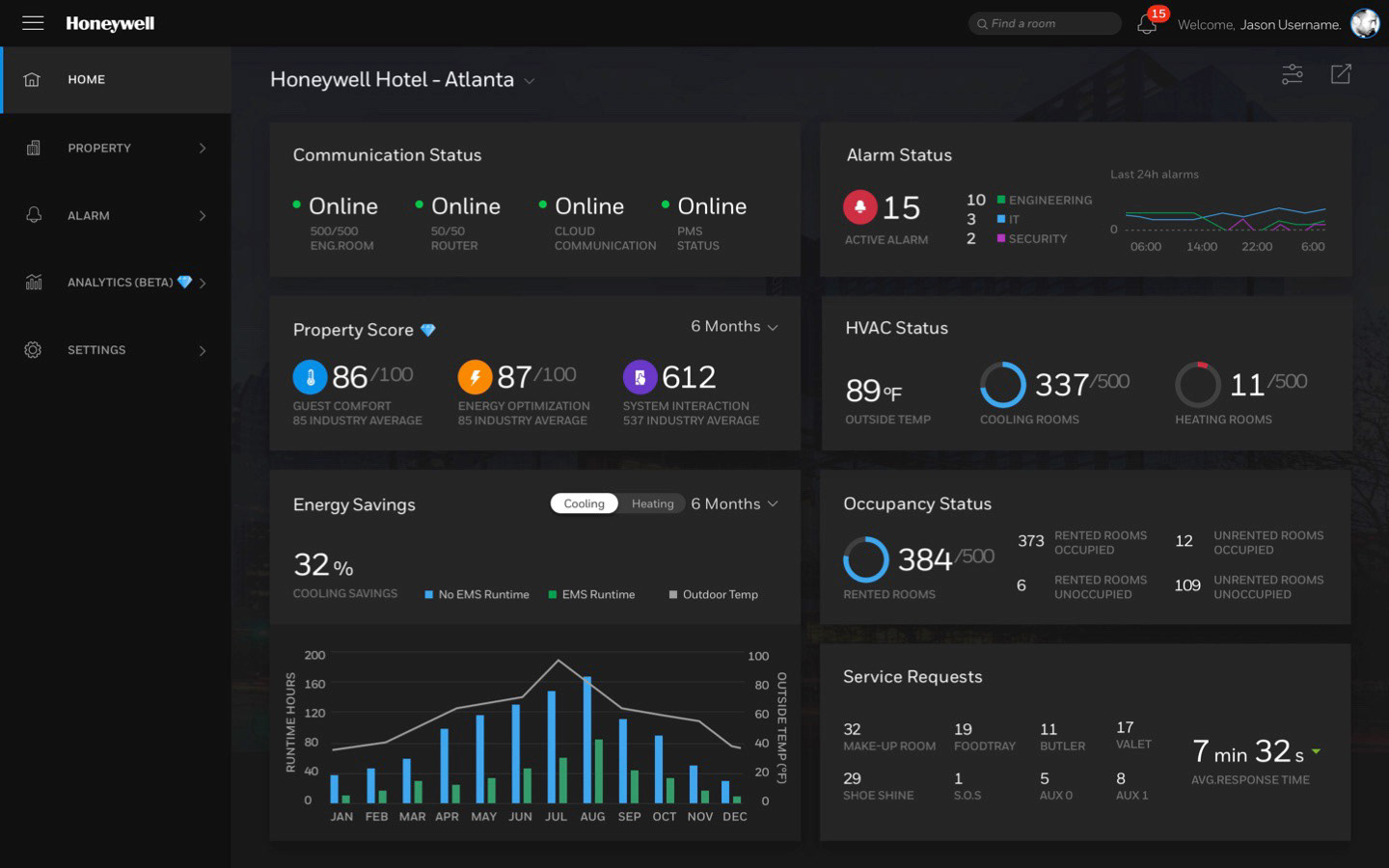Viewport: 1389px width, 868px height.
Task: Click the Alarm bell icon in sidebar
Action: (34, 215)
